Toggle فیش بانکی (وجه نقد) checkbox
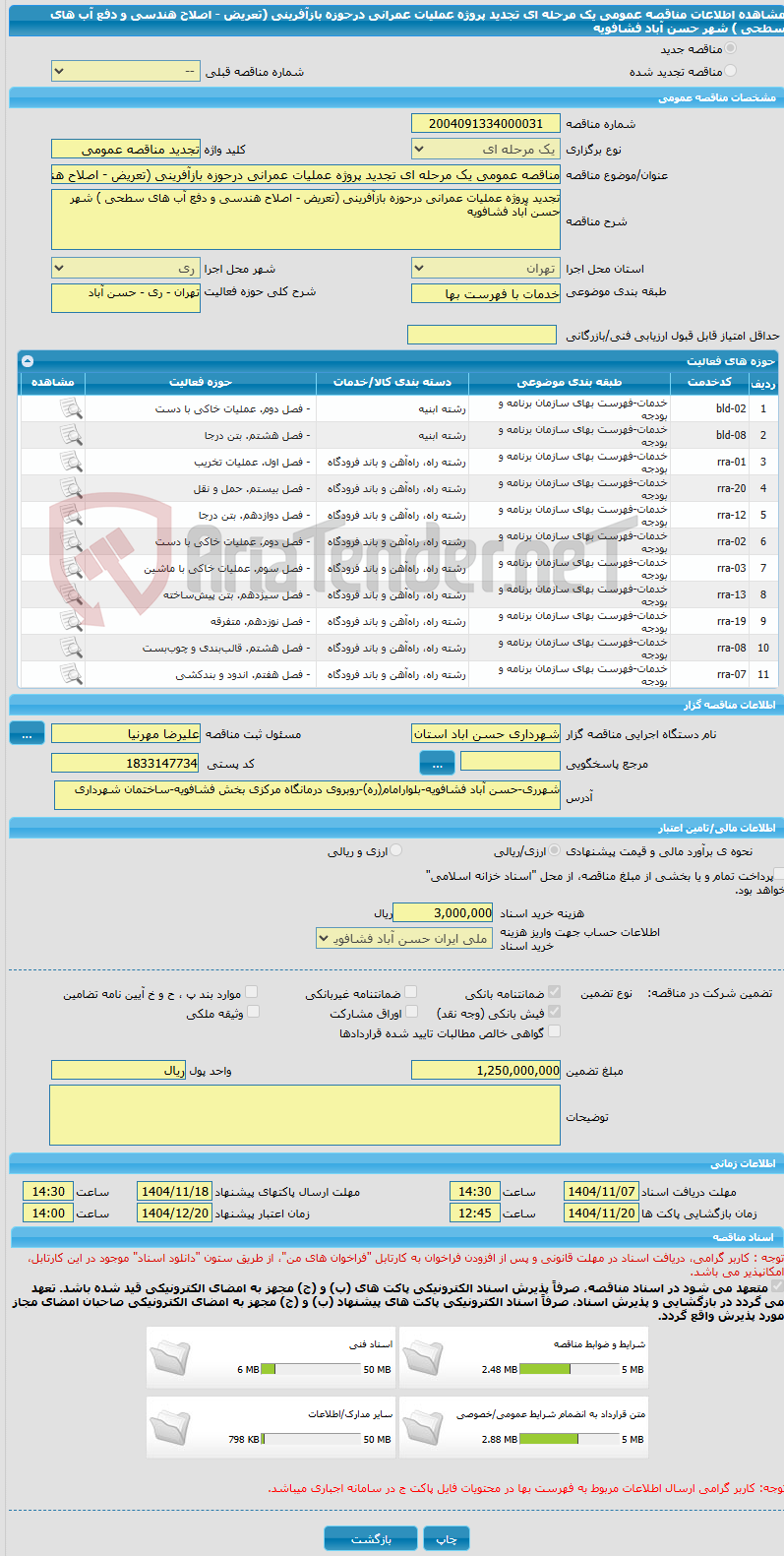Image resolution: width=784 pixels, height=1556 pixels. [555, 1012]
